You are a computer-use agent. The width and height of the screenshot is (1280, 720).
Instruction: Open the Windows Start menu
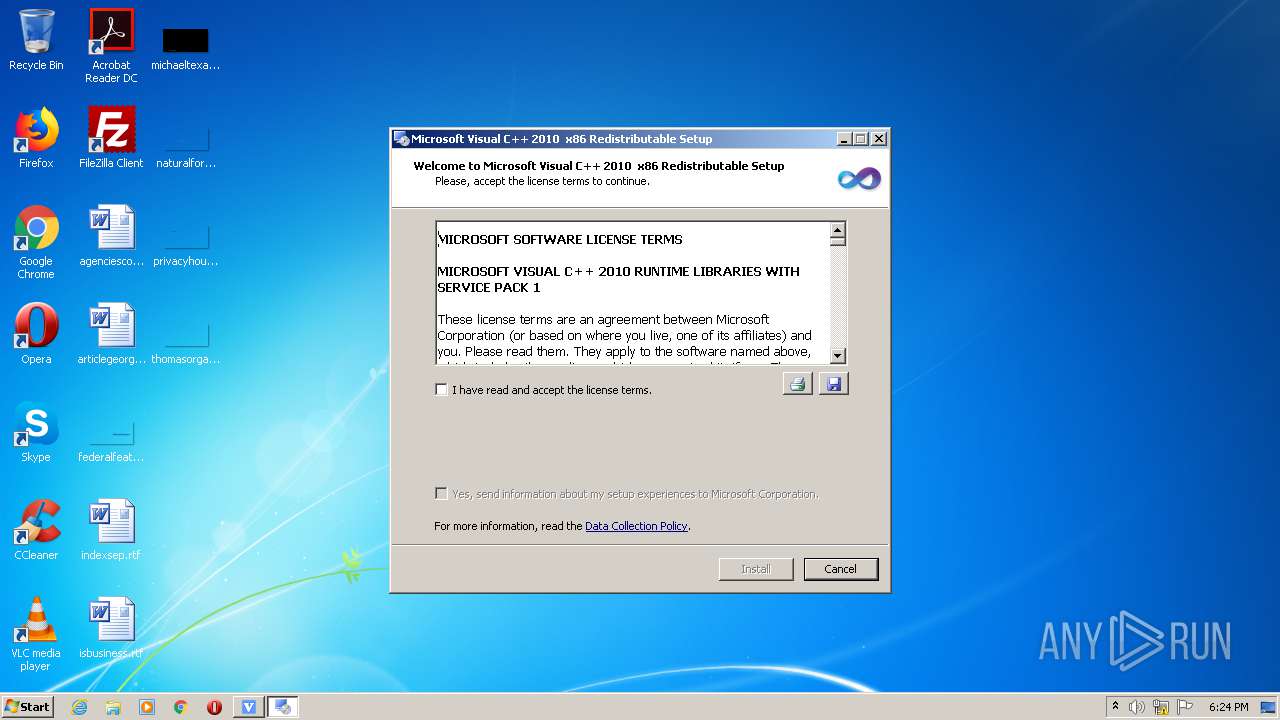(x=28, y=707)
